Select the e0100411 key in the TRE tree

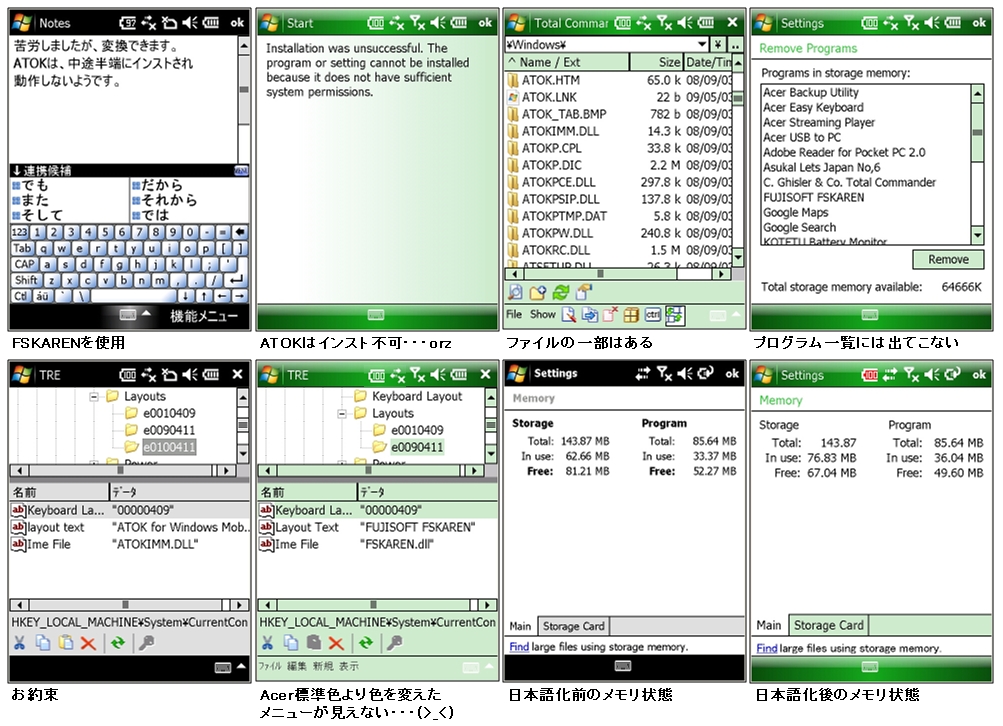tap(169, 447)
